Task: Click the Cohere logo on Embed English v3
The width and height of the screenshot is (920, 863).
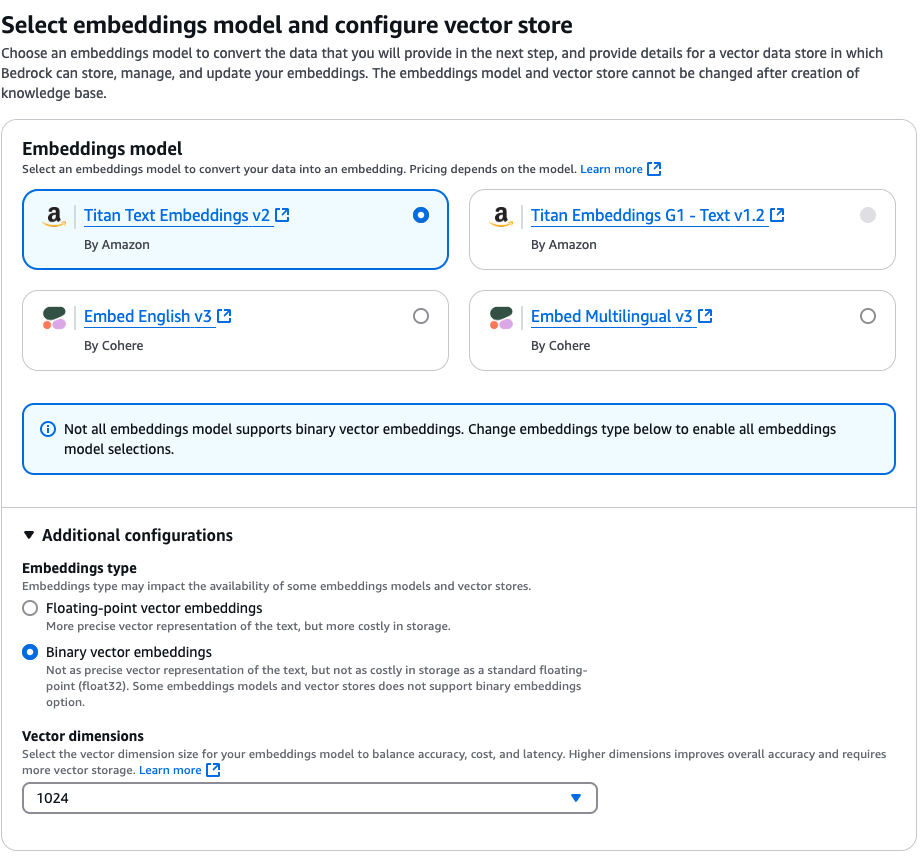Action: pos(54,318)
